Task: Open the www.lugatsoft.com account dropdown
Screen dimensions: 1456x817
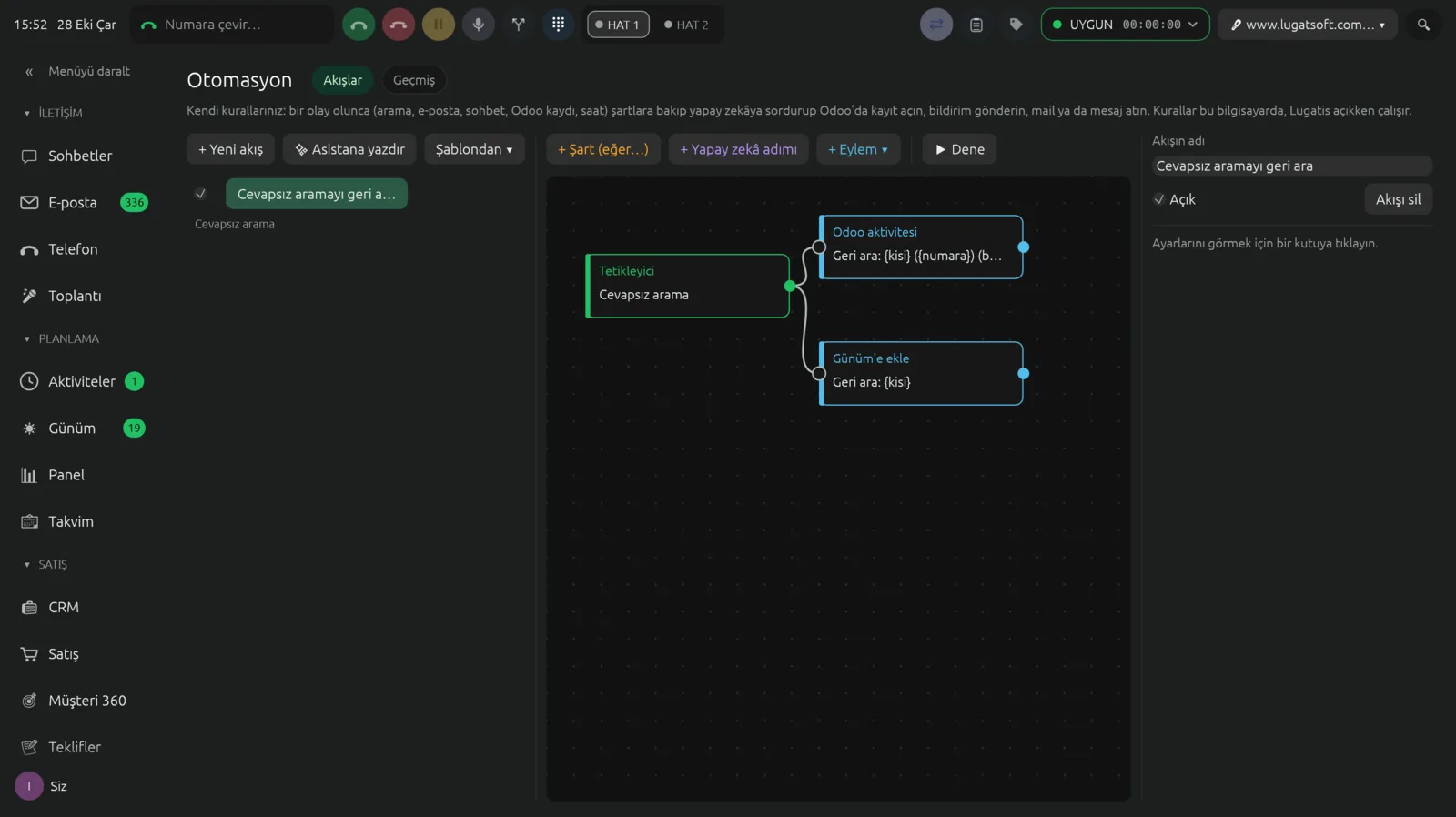Action: [x=1308, y=25]
